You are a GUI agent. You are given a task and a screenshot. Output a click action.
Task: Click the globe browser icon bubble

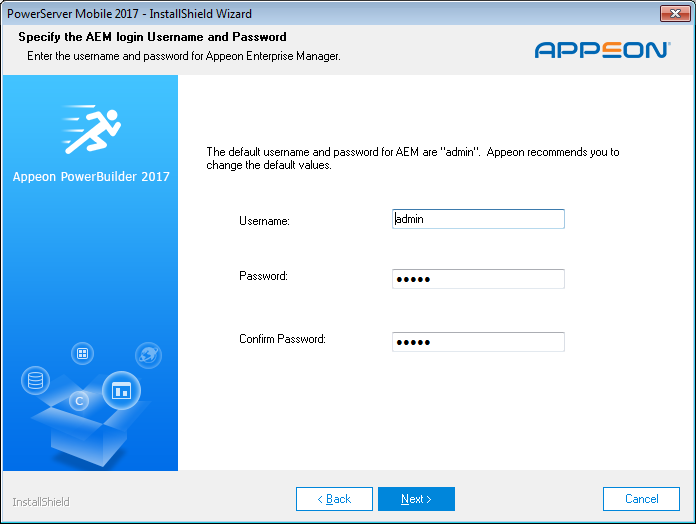coord(148,355)
